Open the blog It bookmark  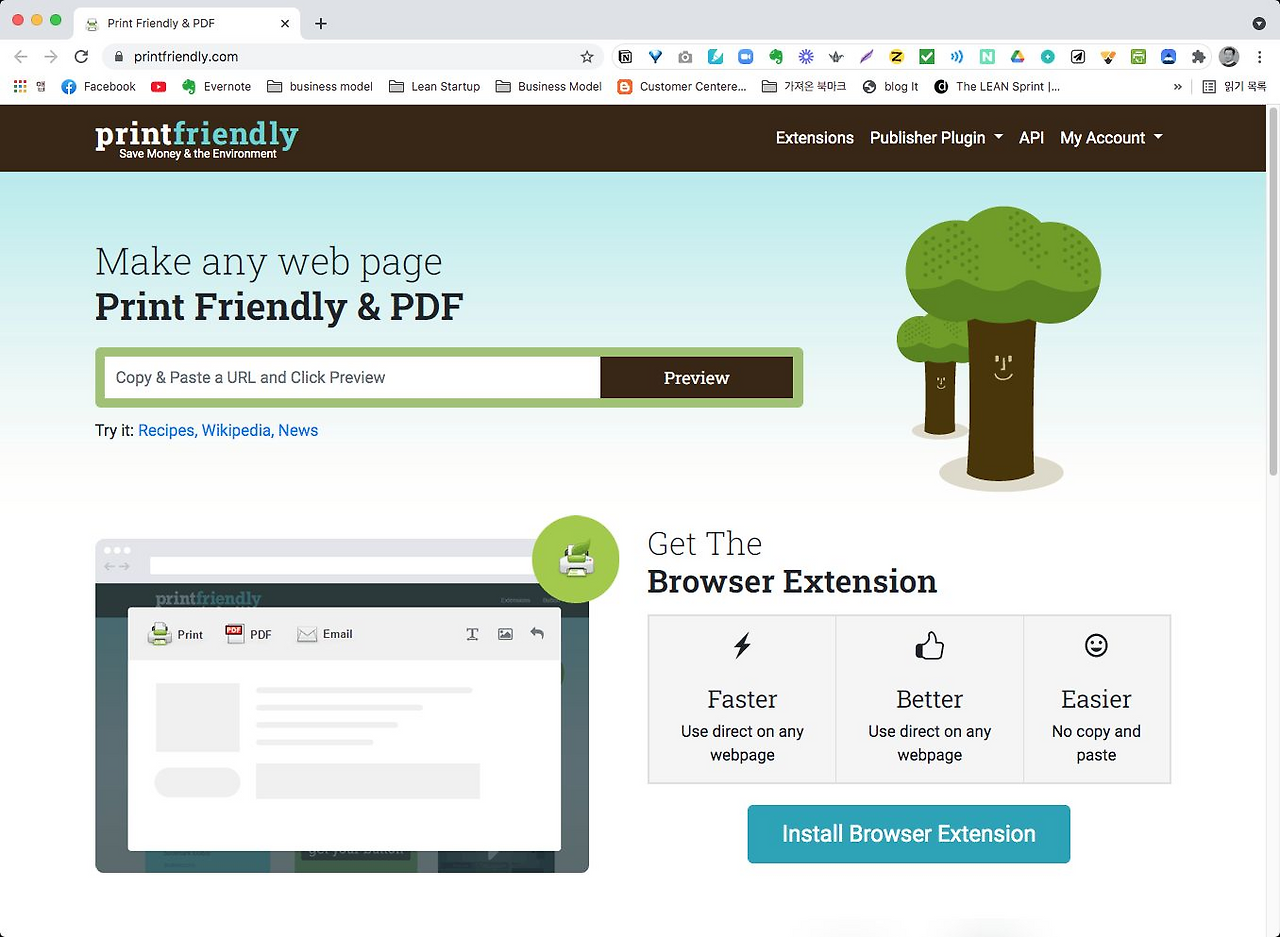890,87
